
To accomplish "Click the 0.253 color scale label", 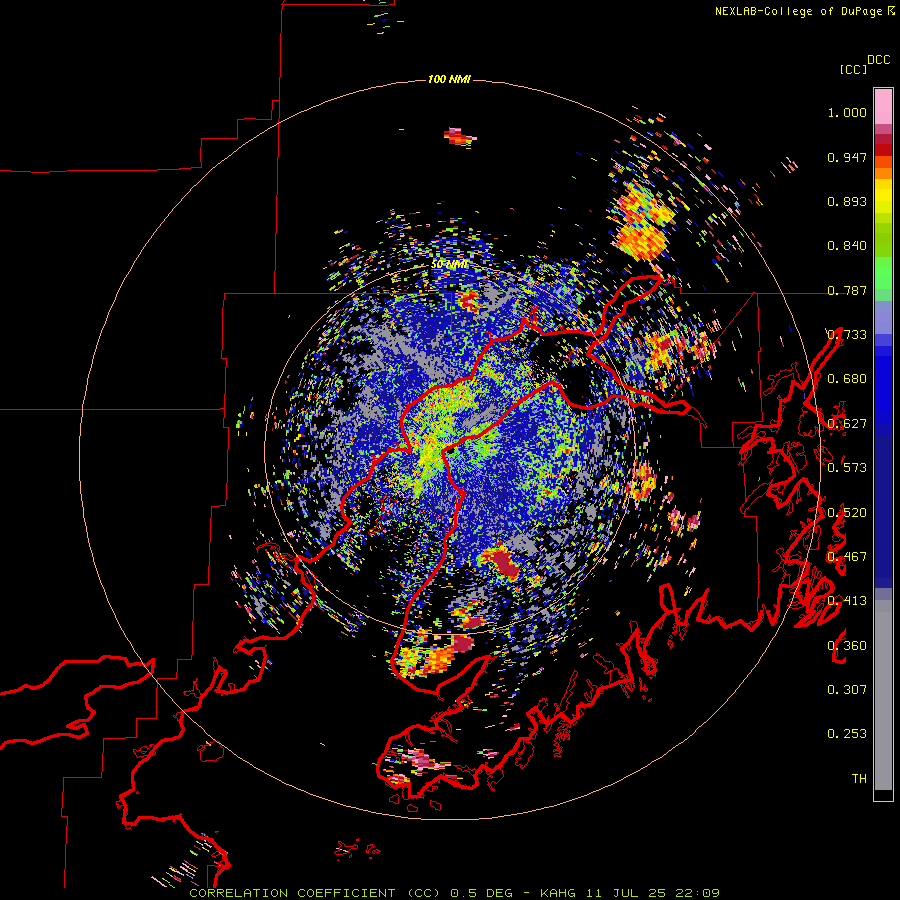I will pos(847,734).
